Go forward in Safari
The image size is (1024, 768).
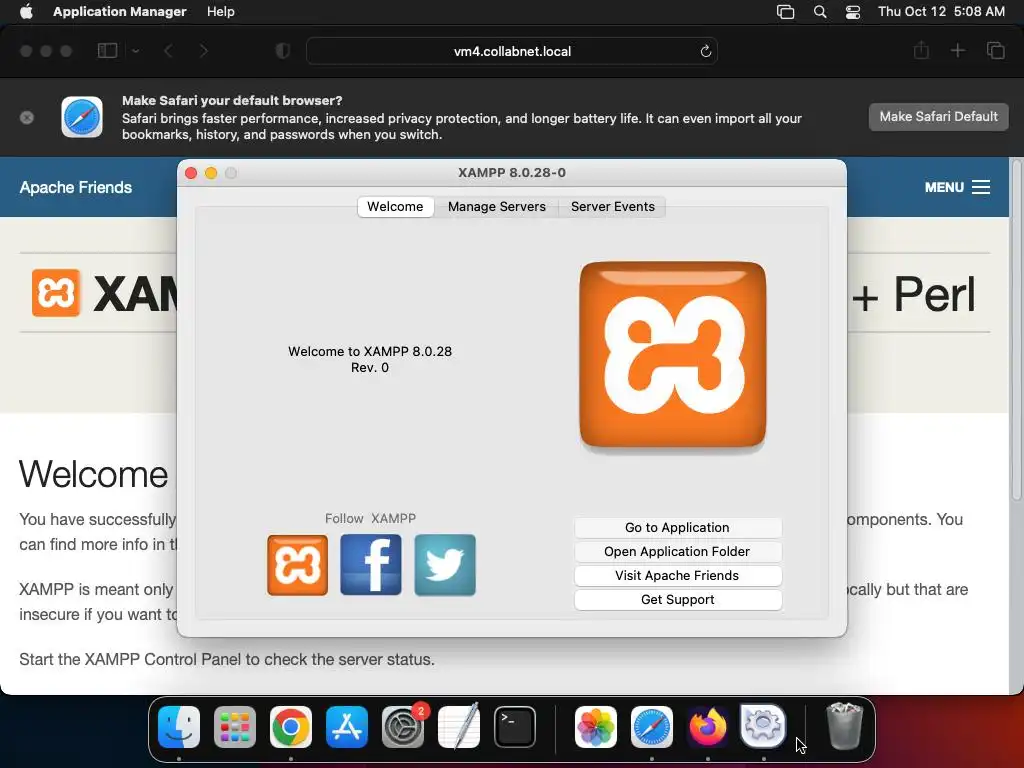pos(204,51)
